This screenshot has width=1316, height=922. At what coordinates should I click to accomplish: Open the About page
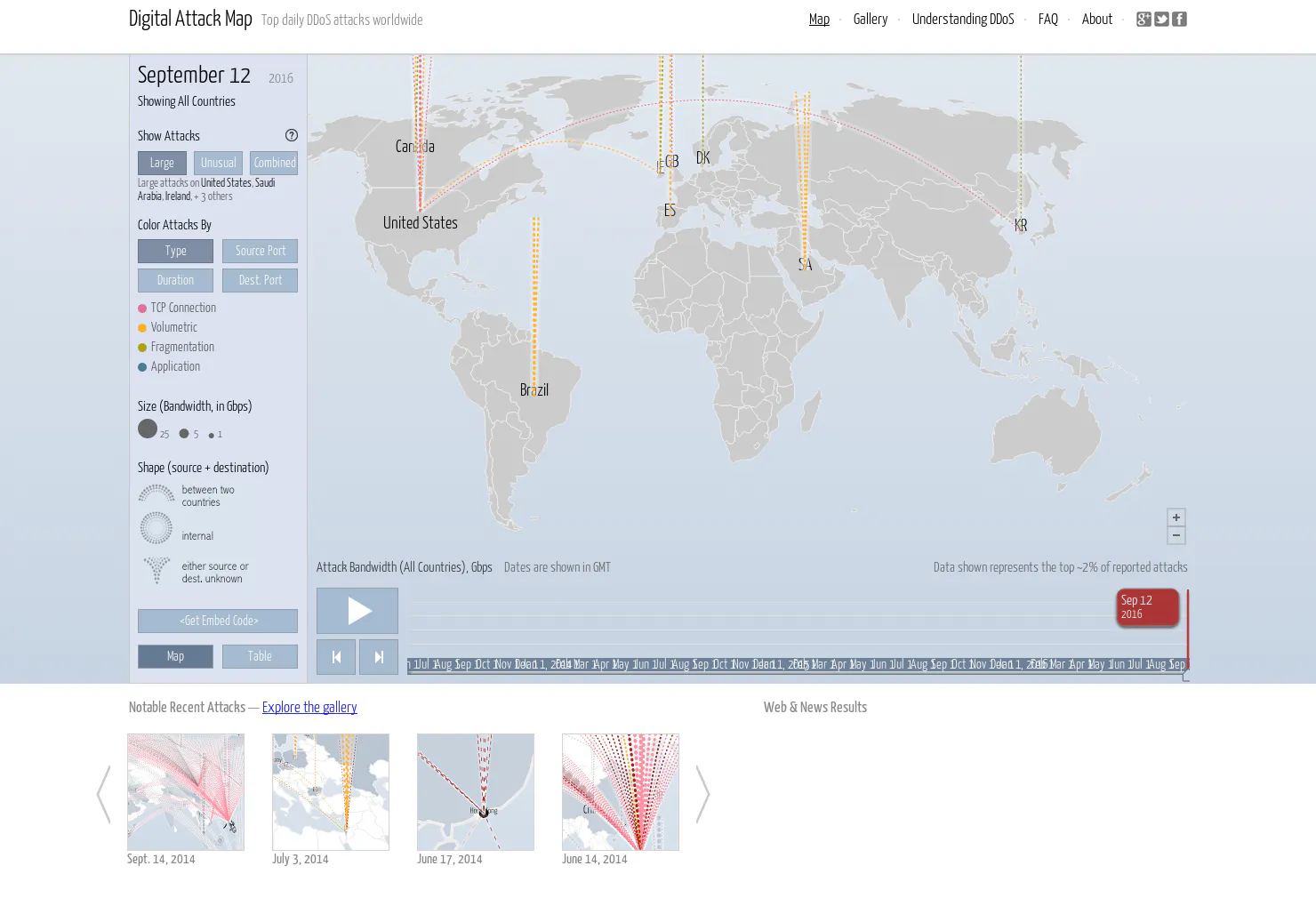coord(1097,20)
